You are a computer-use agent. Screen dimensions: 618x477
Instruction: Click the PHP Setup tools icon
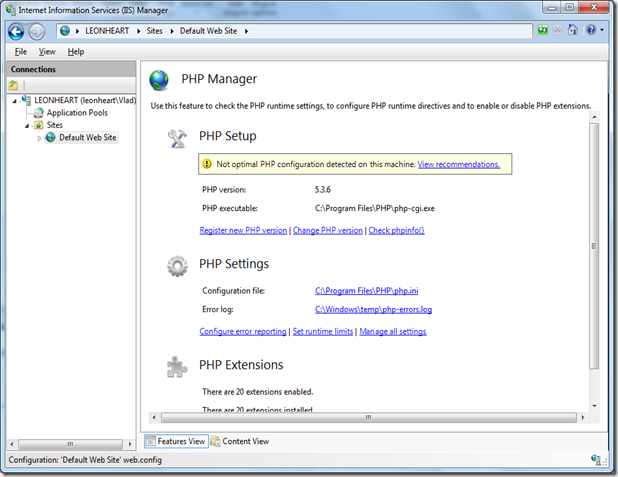[x=177, y=139]
